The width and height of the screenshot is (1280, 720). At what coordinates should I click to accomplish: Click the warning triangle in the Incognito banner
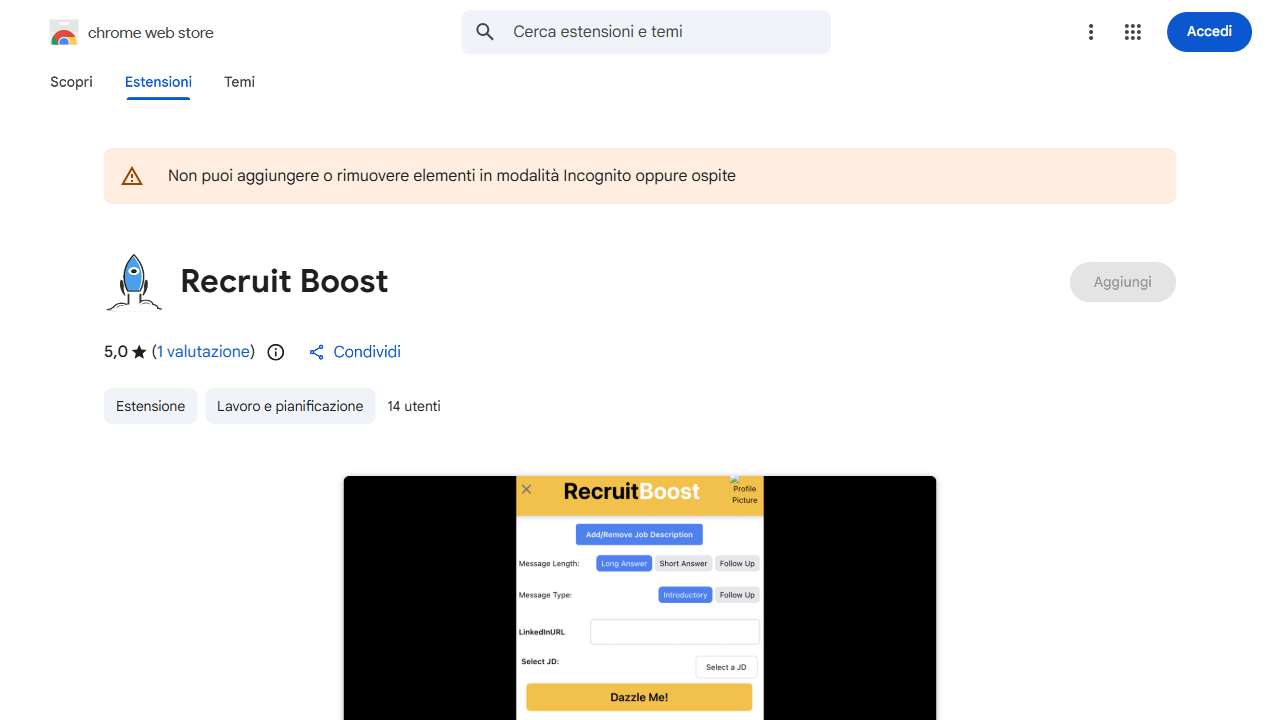pyautogui.click(x=131, y=175)
